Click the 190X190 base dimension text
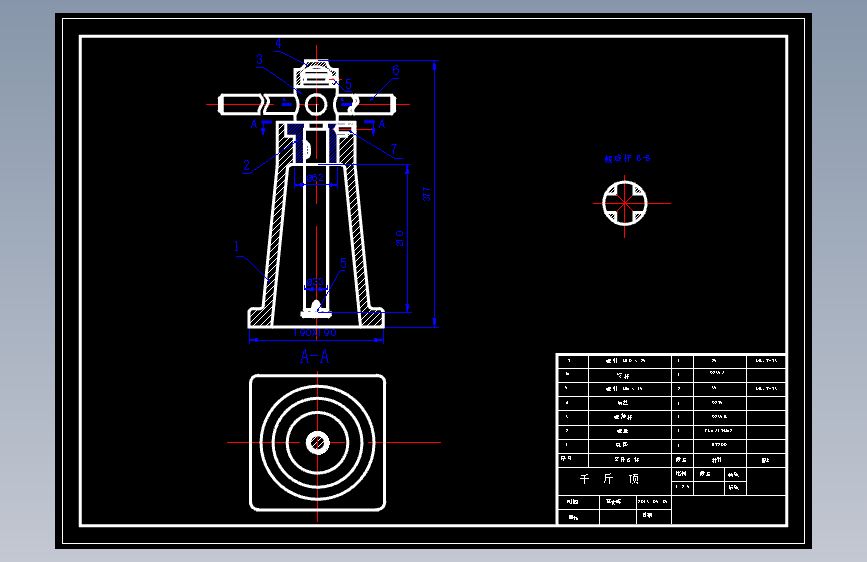 (315, 332)
